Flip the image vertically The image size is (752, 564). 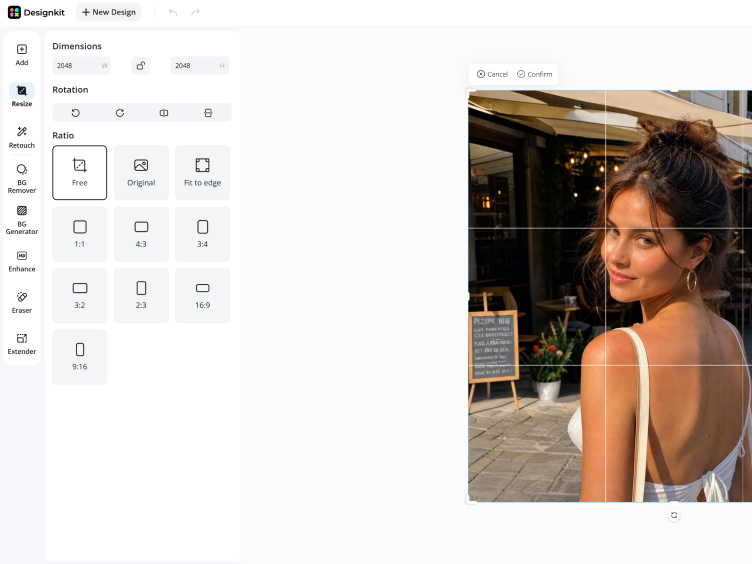point(208,113)
